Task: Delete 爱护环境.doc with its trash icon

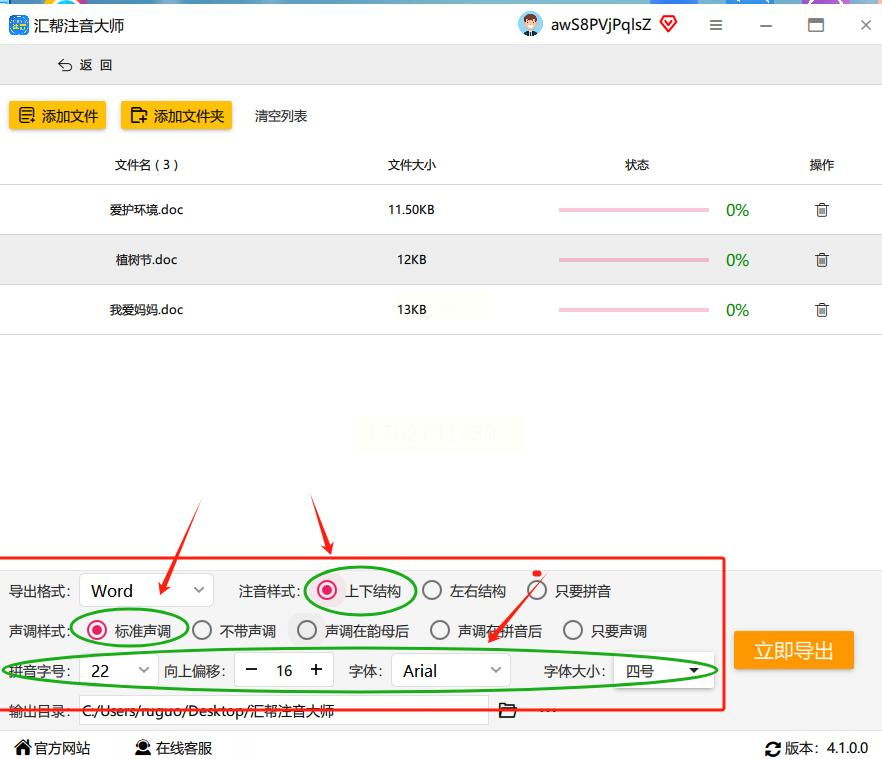Action: (x=821, y=210)
